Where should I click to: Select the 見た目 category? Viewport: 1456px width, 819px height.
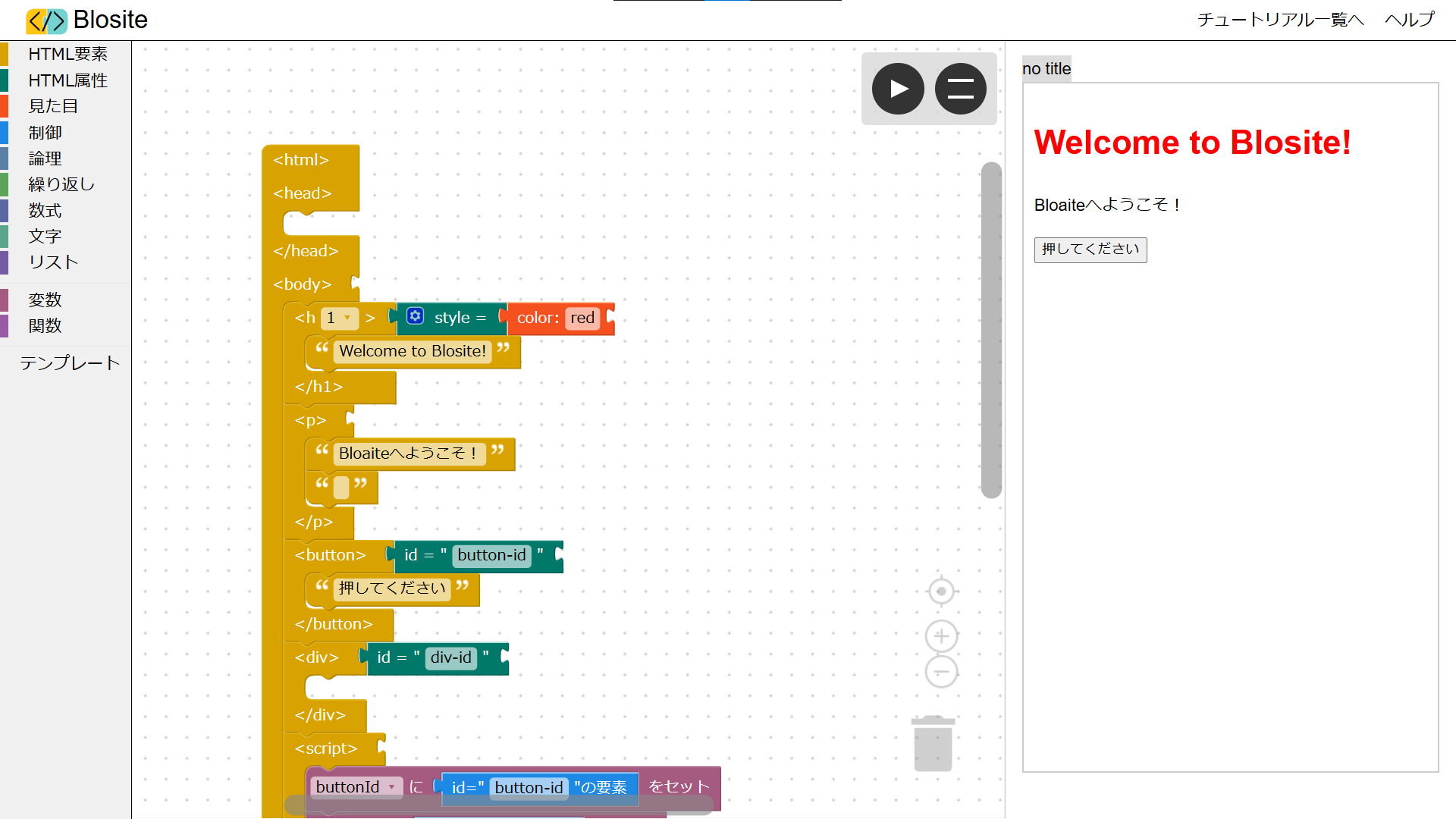coord(53,106)
